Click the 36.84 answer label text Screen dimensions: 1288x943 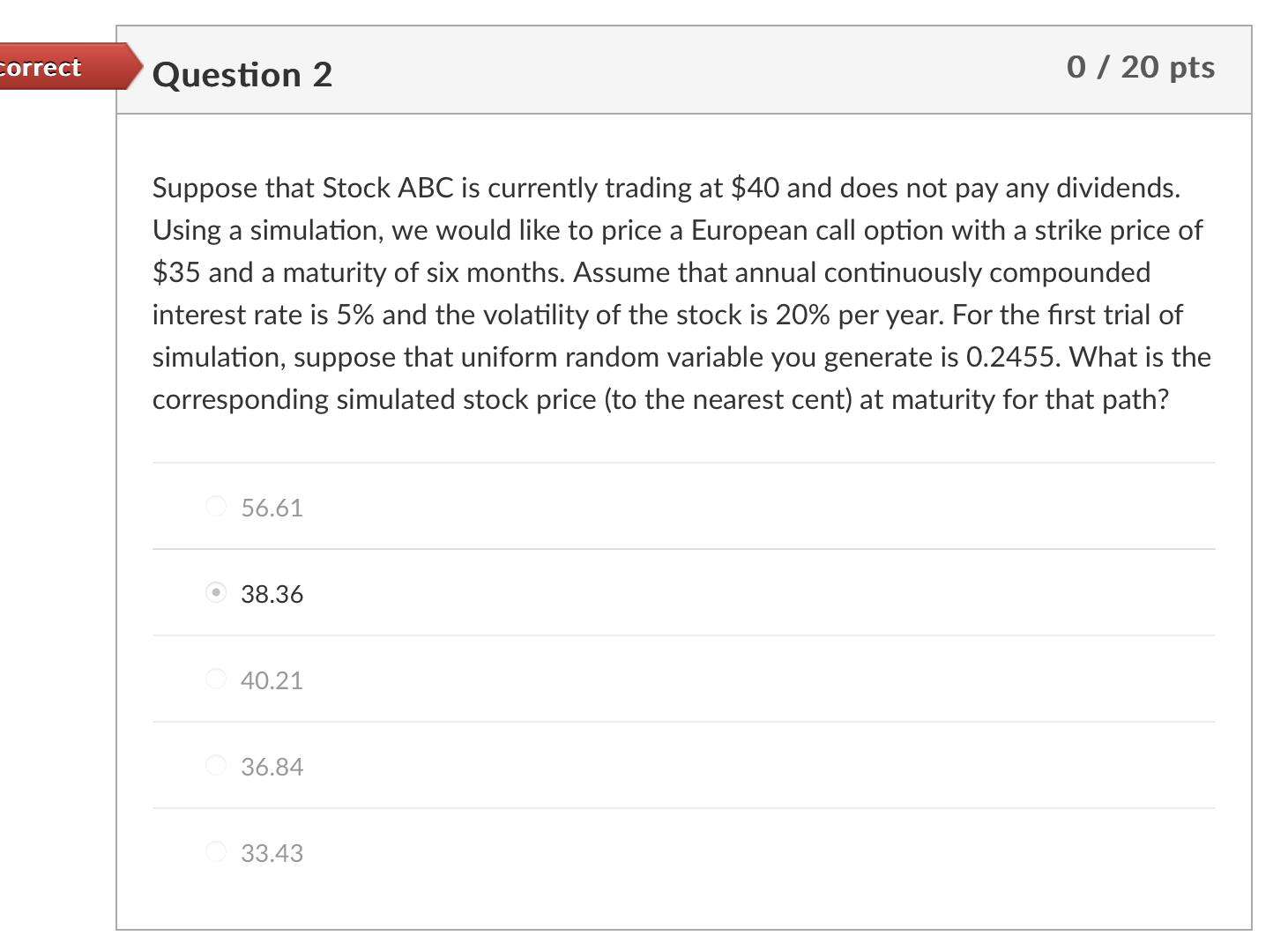[x=272, y=768]
